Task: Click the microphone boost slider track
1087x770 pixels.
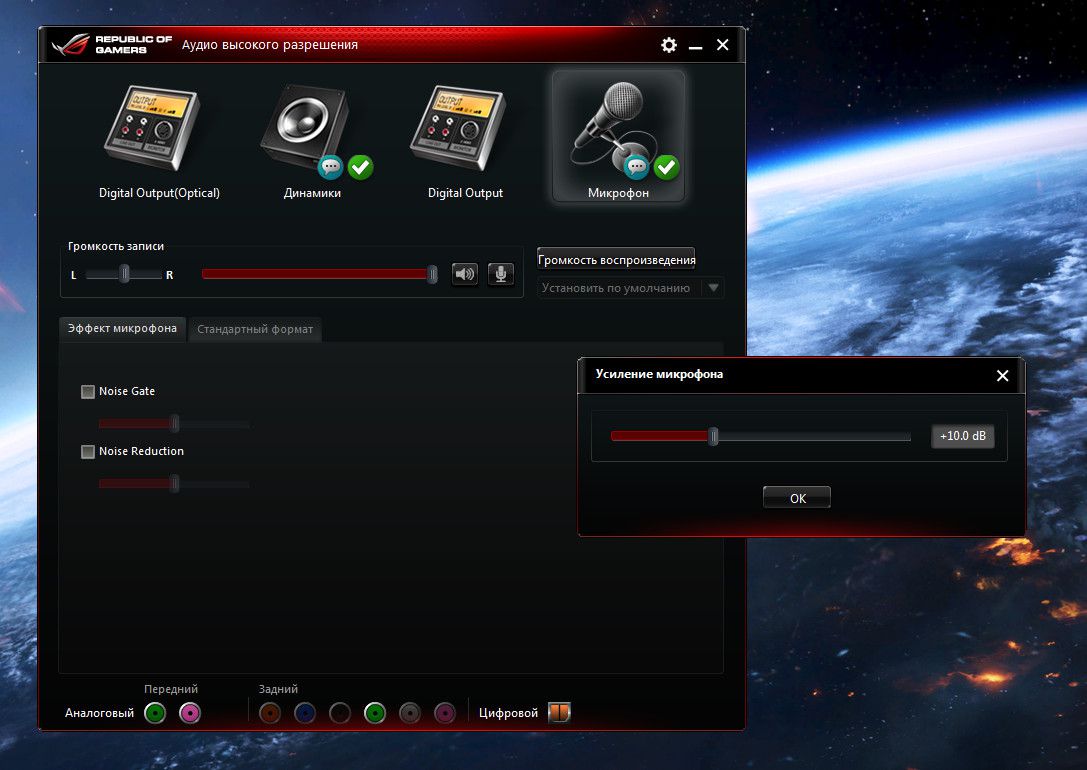Action: click(760, 437)
